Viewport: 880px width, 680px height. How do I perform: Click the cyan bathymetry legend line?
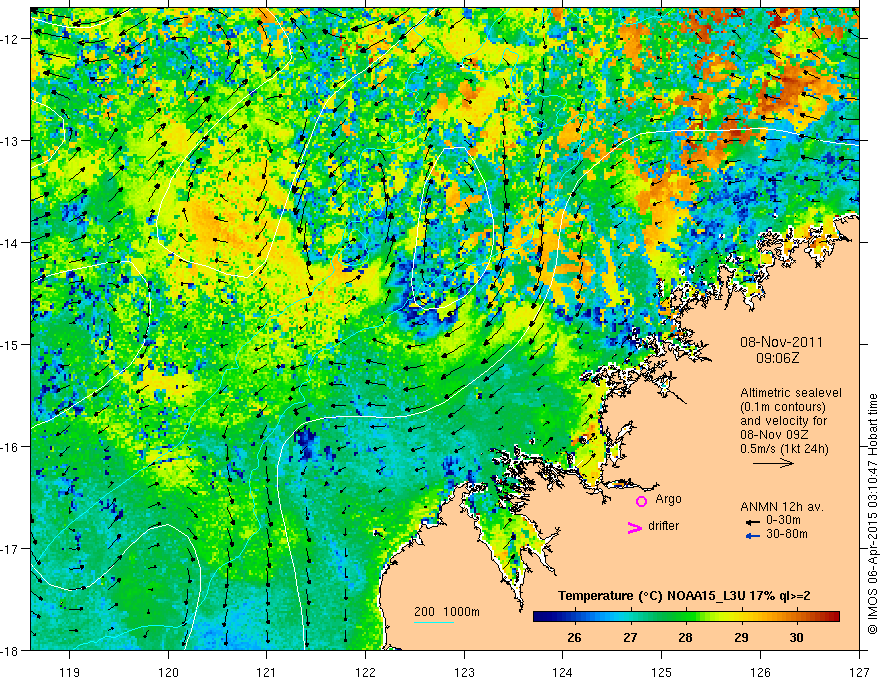click(434, 622)
